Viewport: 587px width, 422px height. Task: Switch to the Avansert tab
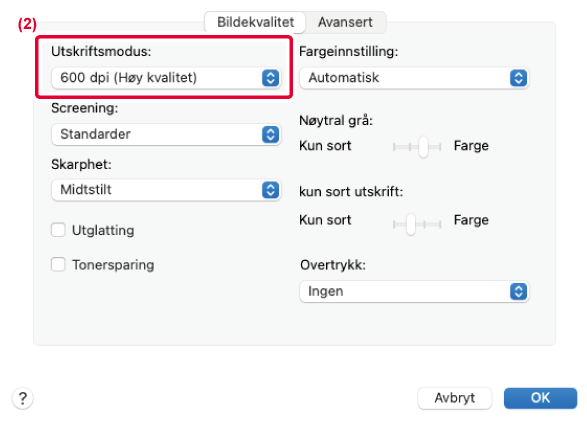(x=345, y=22)
